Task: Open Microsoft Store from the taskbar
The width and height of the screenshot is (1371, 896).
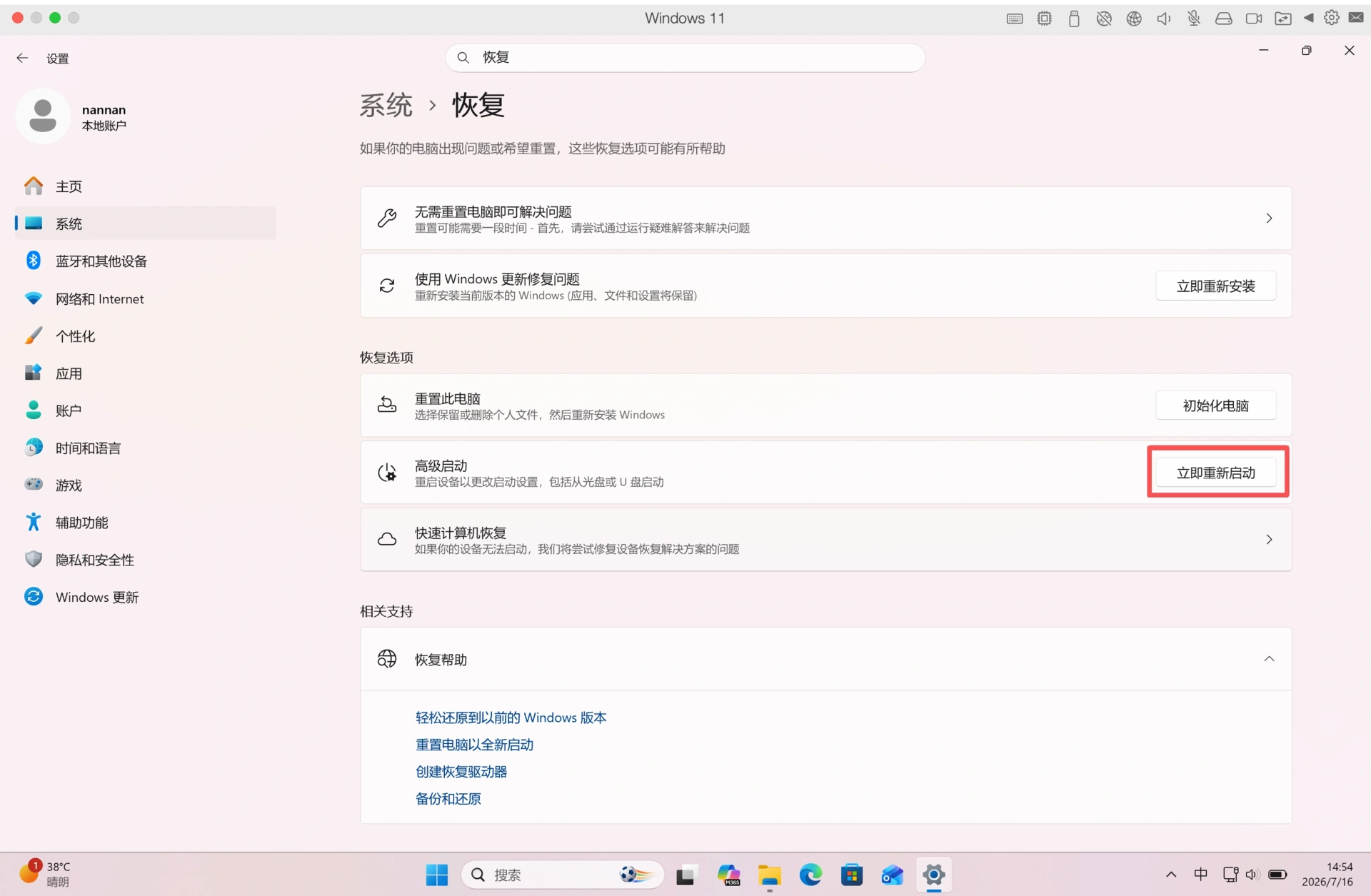Action: point(851,875)
